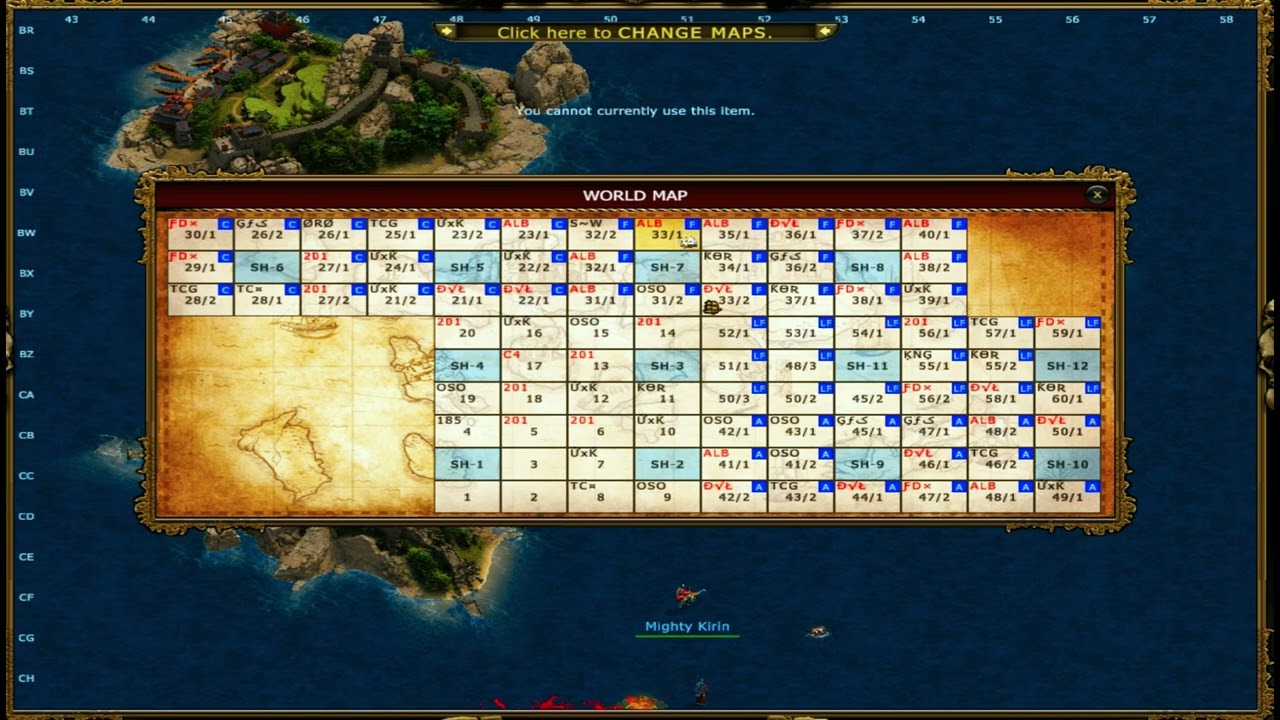Screen dimensions: 1280x720
Task: Select map 32/2 on the world map
Action: (x=600, y=234)
